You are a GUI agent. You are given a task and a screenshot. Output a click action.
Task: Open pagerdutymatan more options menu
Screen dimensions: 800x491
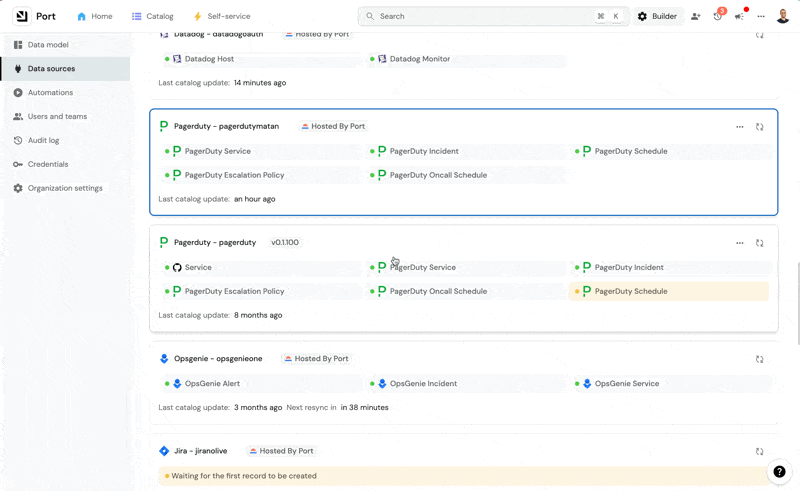[x=740, y=127]
